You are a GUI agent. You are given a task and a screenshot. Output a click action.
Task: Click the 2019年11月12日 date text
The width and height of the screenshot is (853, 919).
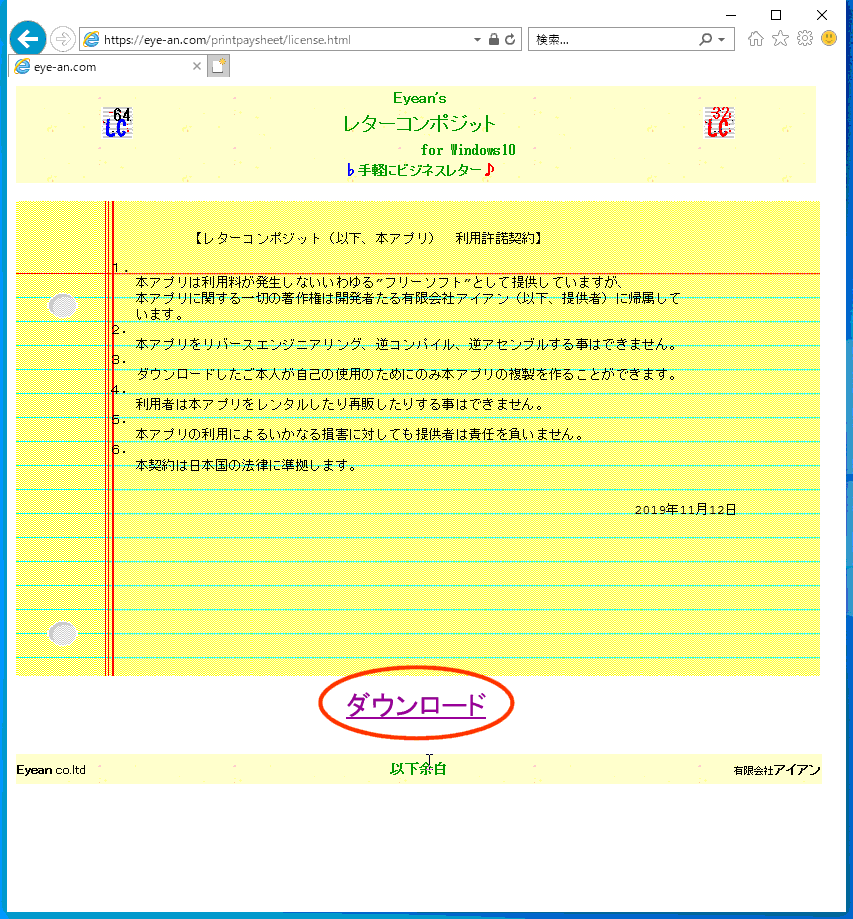coord(685,509)
